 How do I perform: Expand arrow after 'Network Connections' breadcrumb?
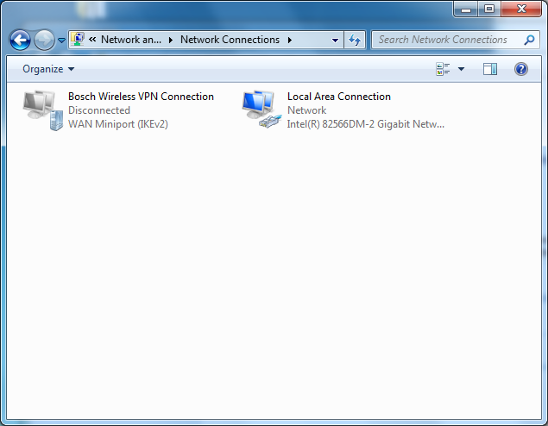coord(290,40)
